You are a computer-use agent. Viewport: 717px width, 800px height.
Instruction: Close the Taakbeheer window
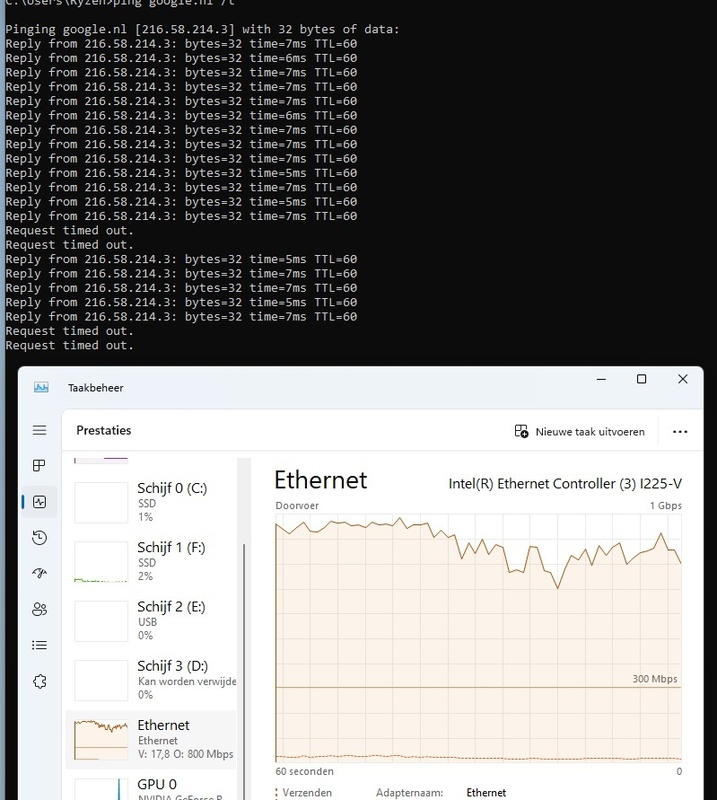tap(683, 379)
